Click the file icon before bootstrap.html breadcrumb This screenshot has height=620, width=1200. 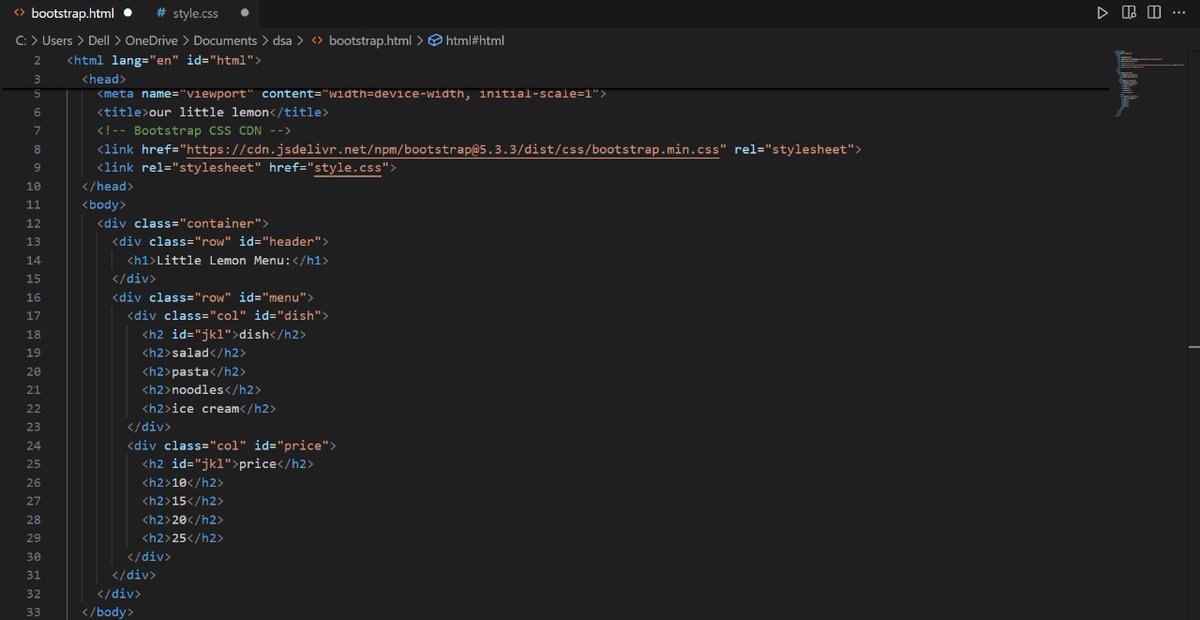tap(317, 41)
